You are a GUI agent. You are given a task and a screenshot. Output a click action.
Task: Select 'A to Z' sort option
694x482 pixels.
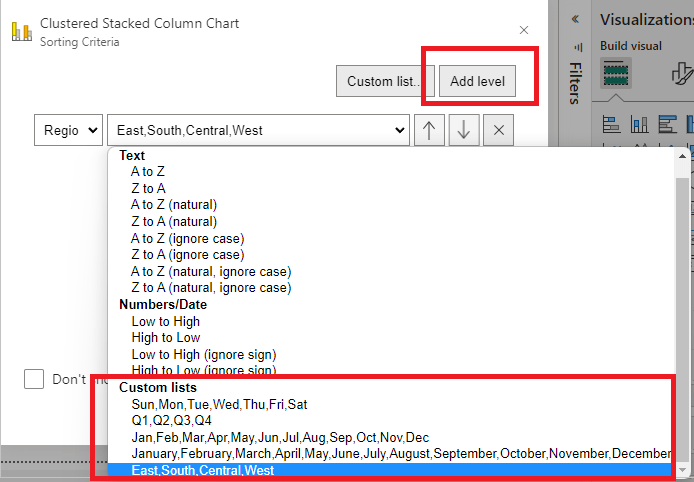coord(148,172)
